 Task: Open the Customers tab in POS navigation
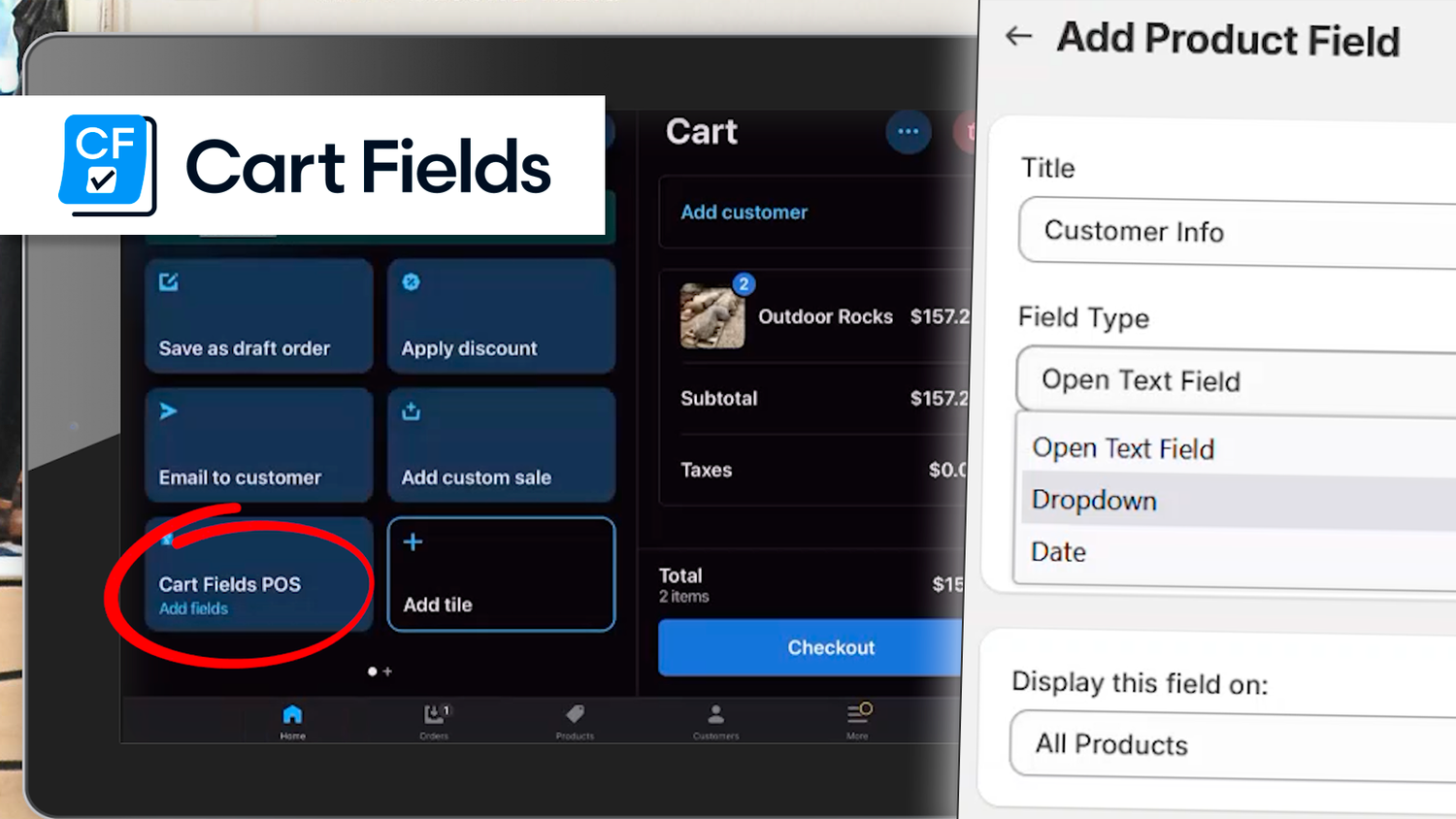pyautogui.click(x=715, y=721)
